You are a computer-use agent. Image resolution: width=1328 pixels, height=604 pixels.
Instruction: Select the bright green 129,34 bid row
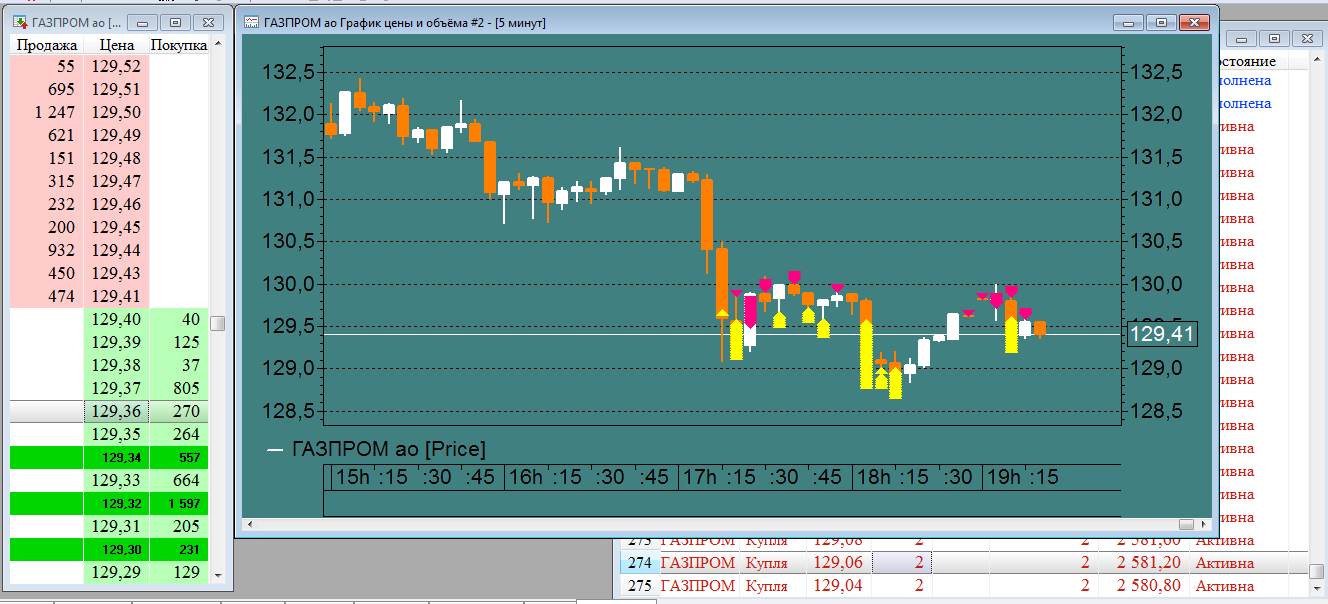[109, 457]
